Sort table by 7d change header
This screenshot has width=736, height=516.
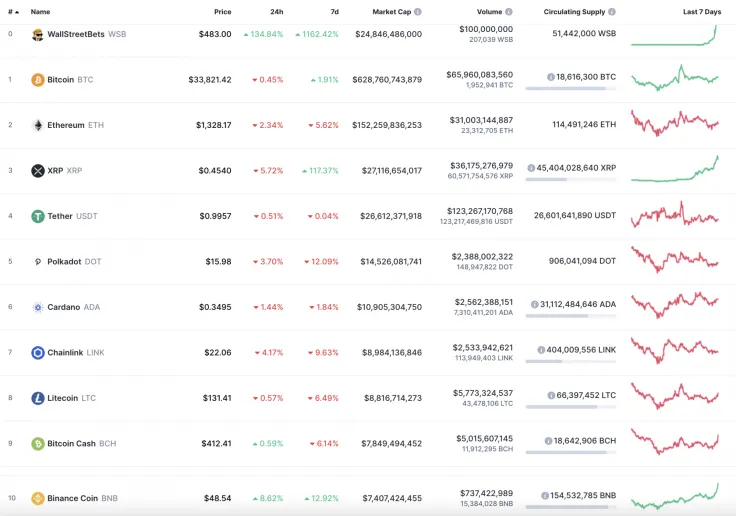click(334, 12)
